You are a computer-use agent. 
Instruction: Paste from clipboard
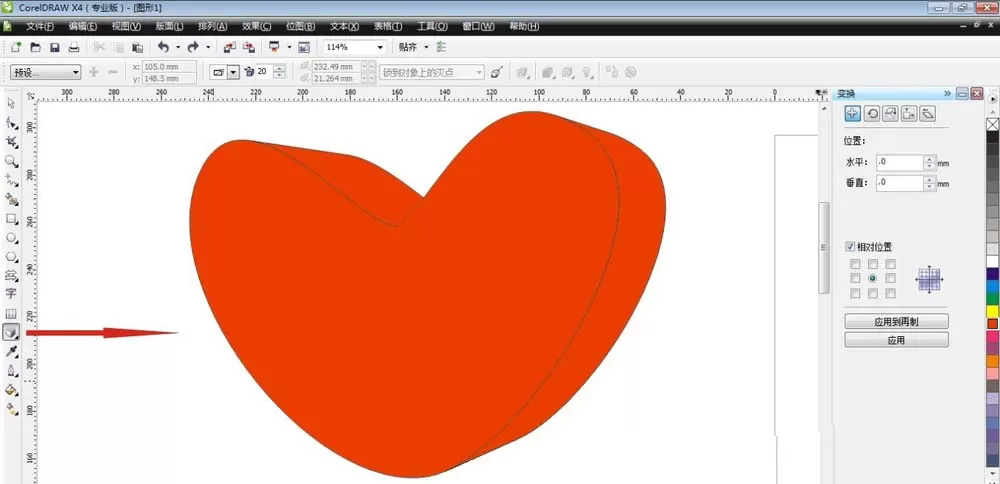pos(137,47)
